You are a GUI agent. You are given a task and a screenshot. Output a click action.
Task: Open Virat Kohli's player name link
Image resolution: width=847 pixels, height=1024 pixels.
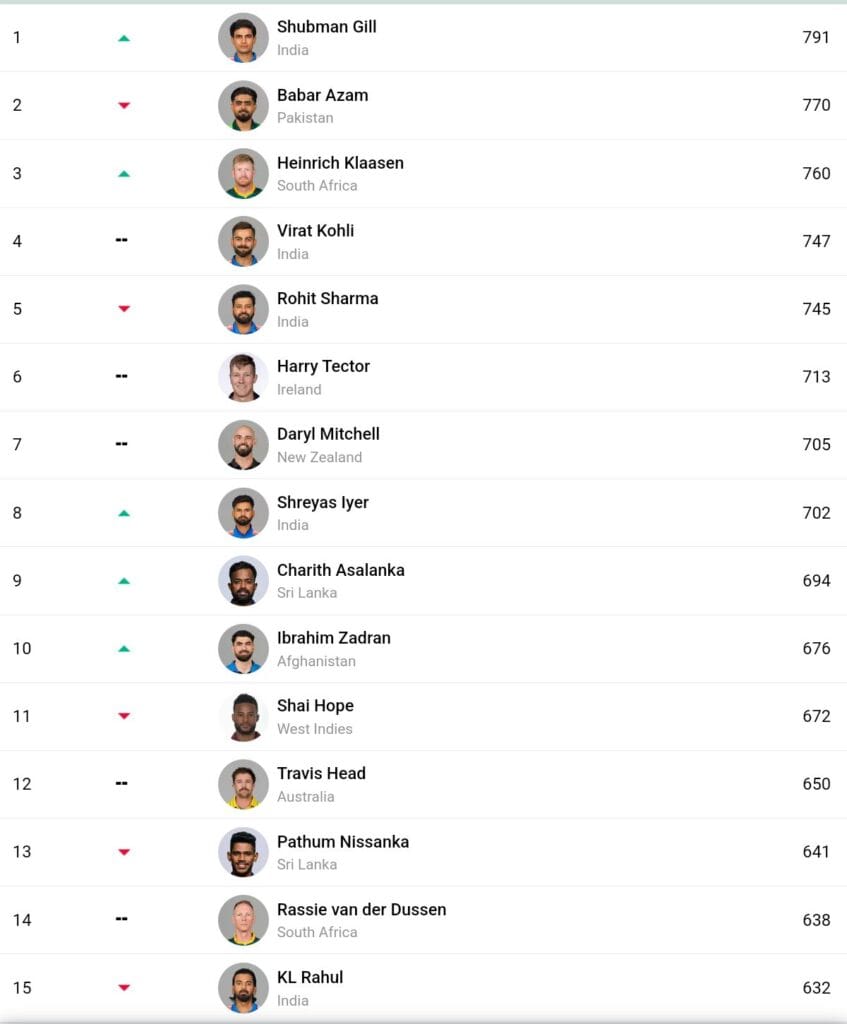click(x=315, y=231)
